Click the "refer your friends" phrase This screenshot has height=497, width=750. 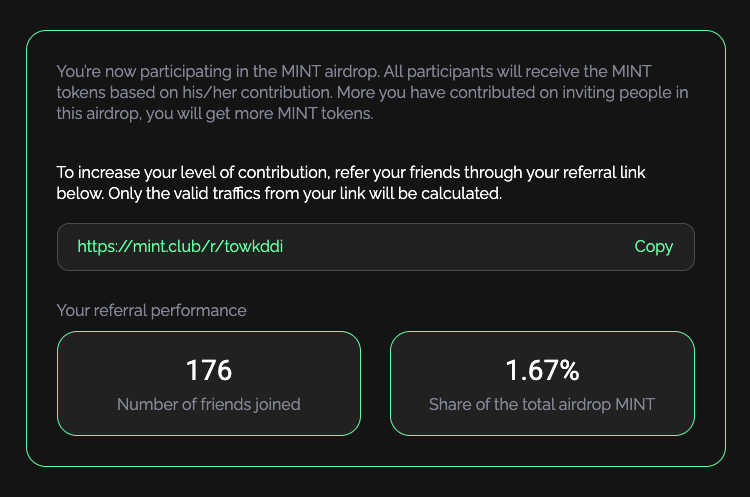point(396,172)
